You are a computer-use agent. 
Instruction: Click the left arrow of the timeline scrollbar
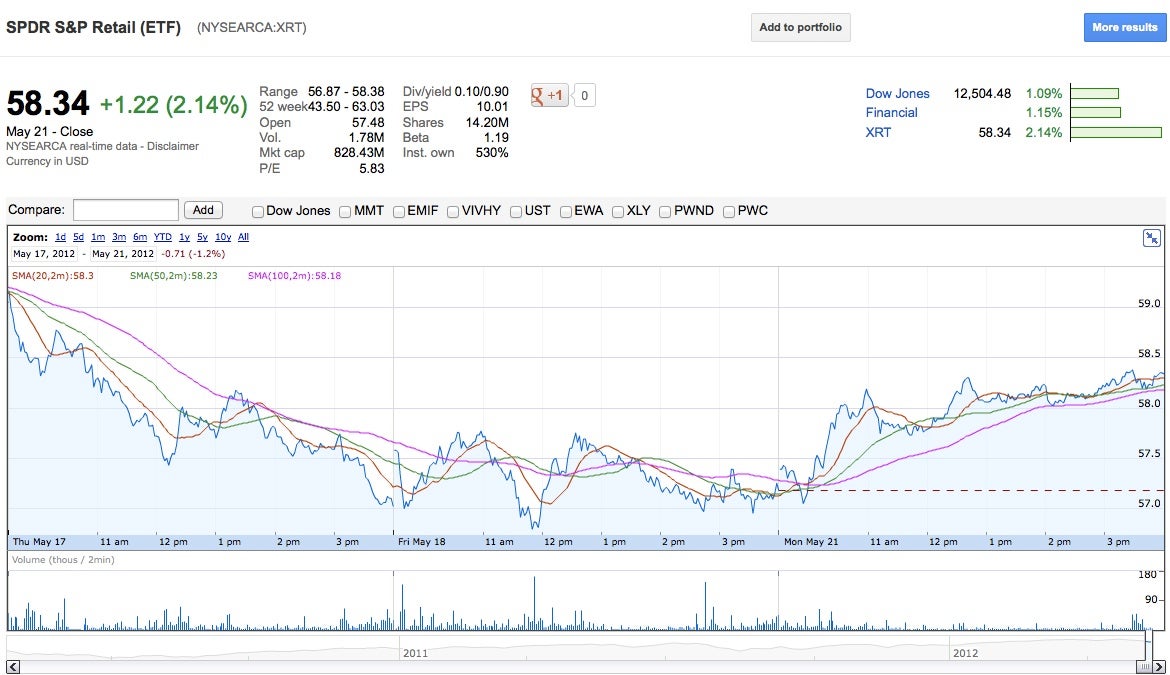point(13,667)
